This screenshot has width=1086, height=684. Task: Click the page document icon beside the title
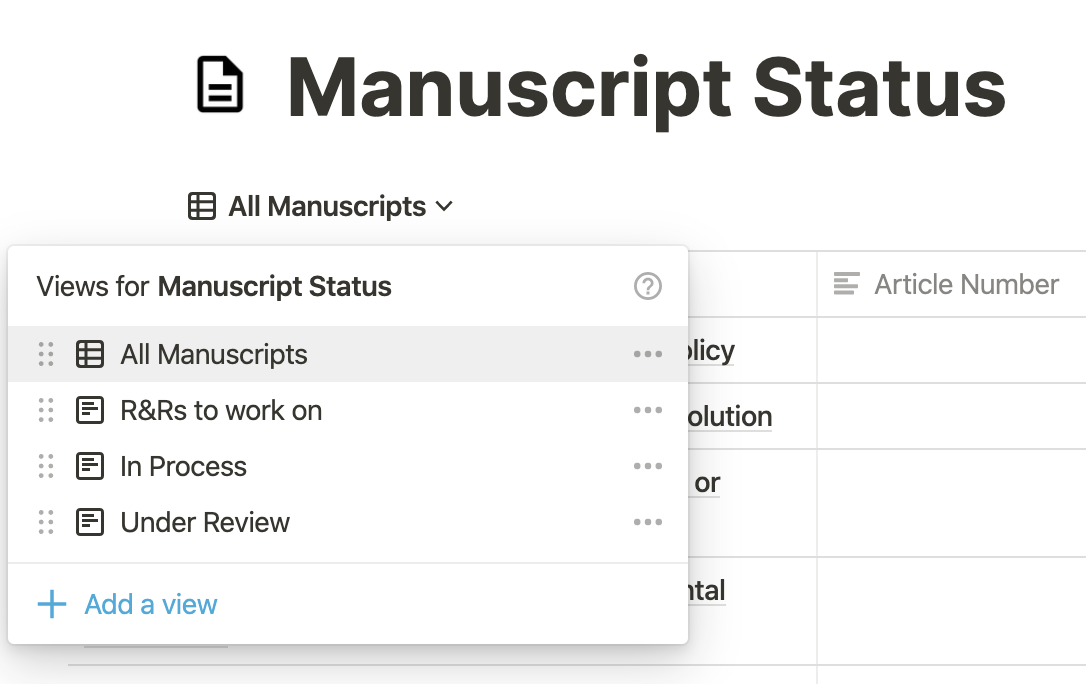pos(220,84)
